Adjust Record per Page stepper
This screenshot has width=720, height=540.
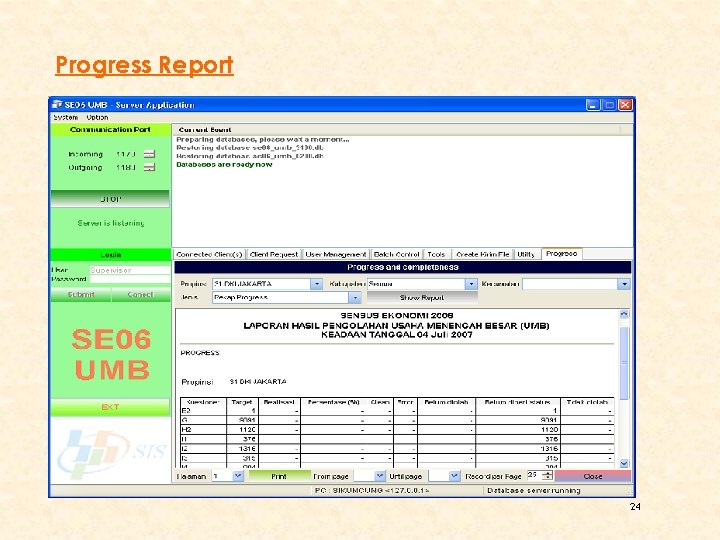click(547, 476)
